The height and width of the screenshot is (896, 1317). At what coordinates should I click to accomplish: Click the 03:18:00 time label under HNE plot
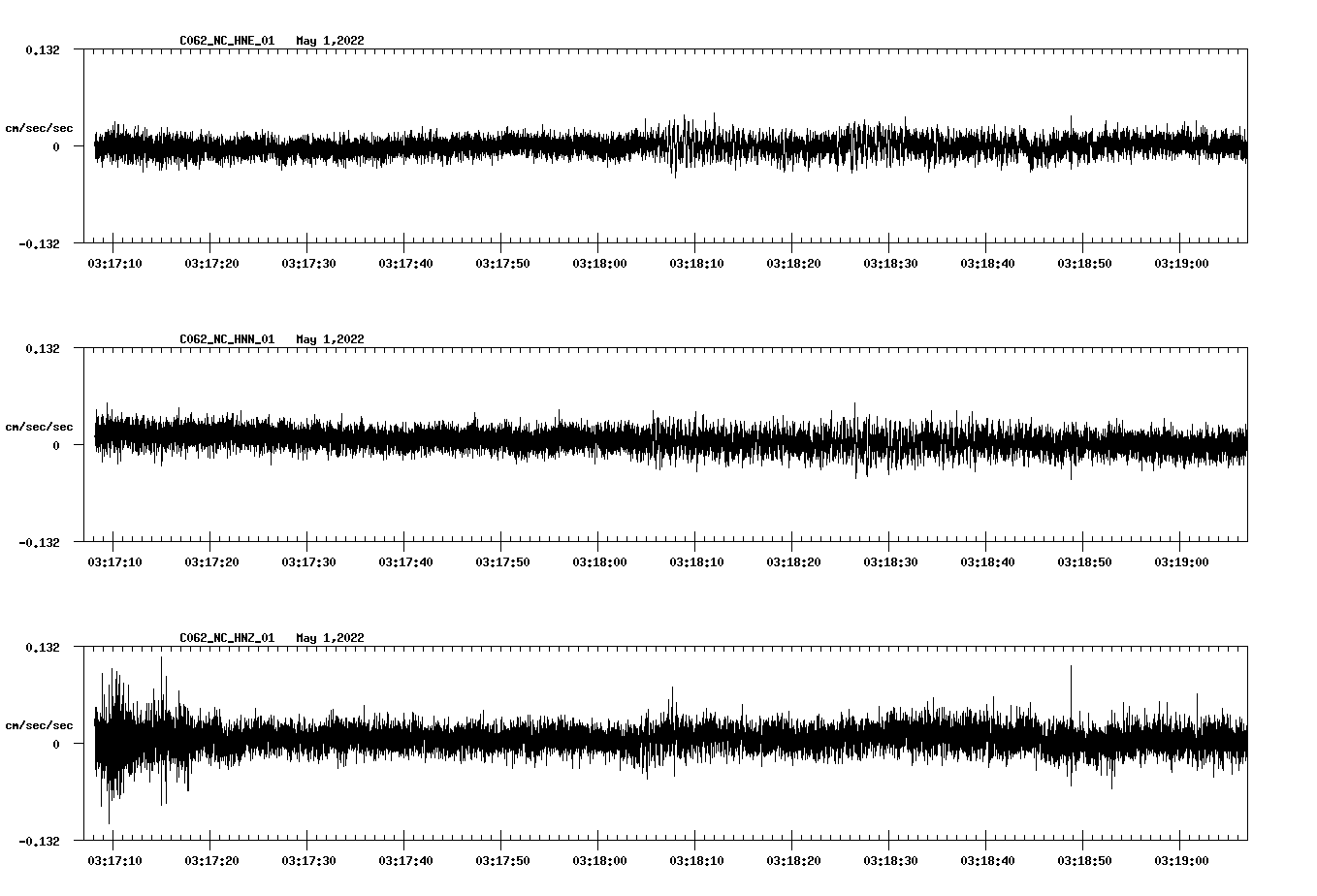[599, 263]
